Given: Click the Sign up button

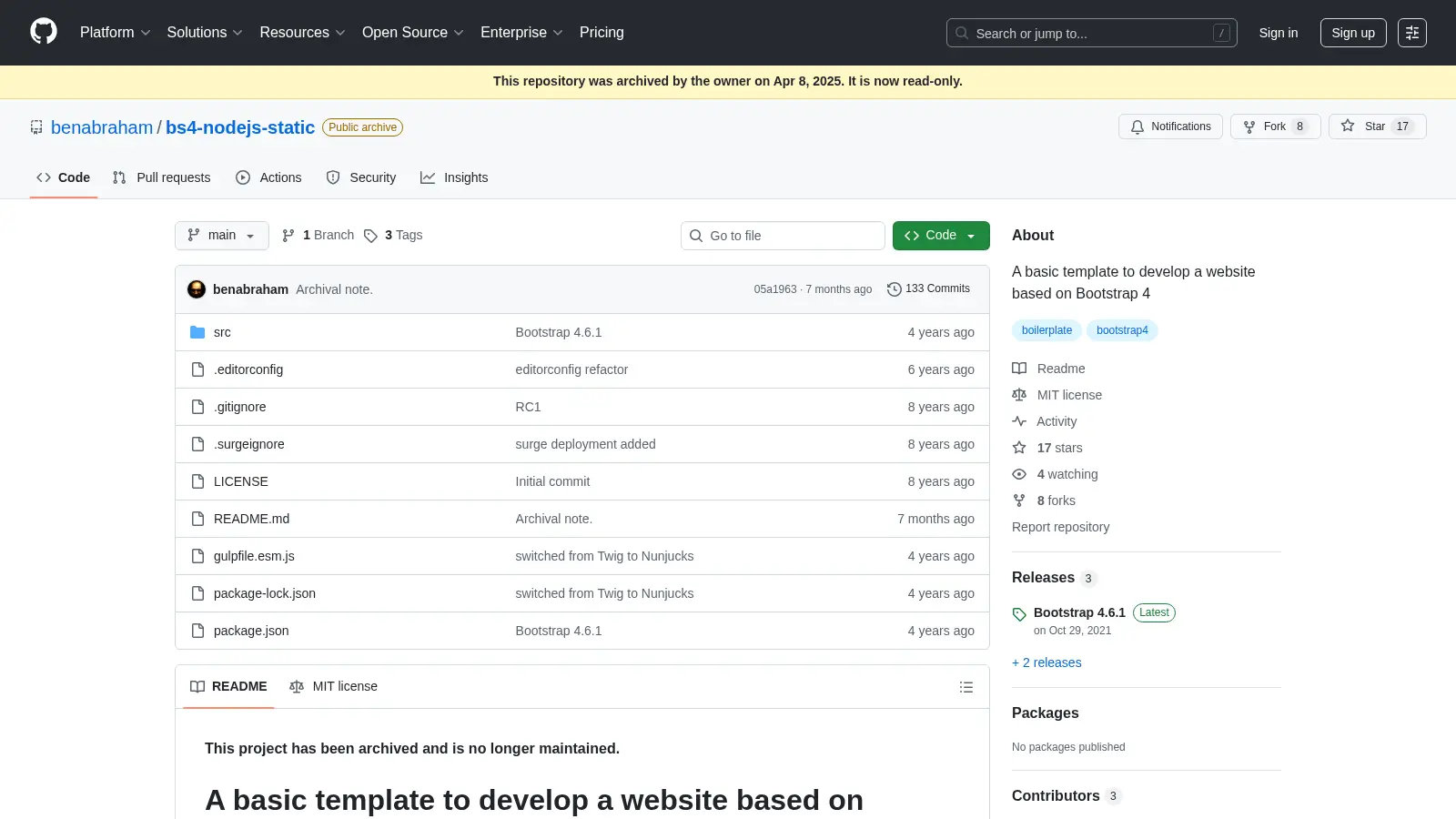Looking at the screenshot, I should pyautogui.click(x=1353, y=33).
